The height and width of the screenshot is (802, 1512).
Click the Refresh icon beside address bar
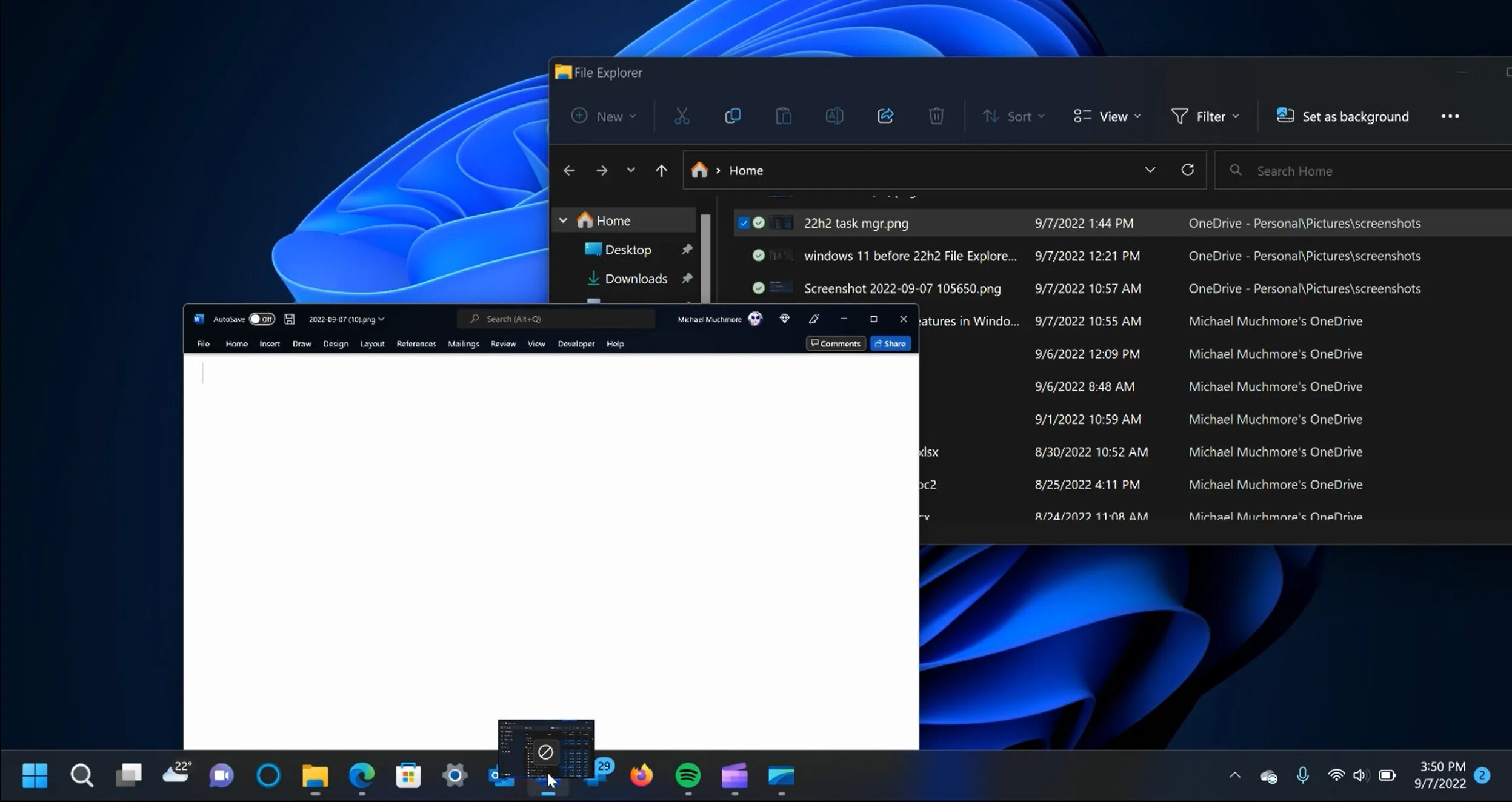[x=1188, y=170]
